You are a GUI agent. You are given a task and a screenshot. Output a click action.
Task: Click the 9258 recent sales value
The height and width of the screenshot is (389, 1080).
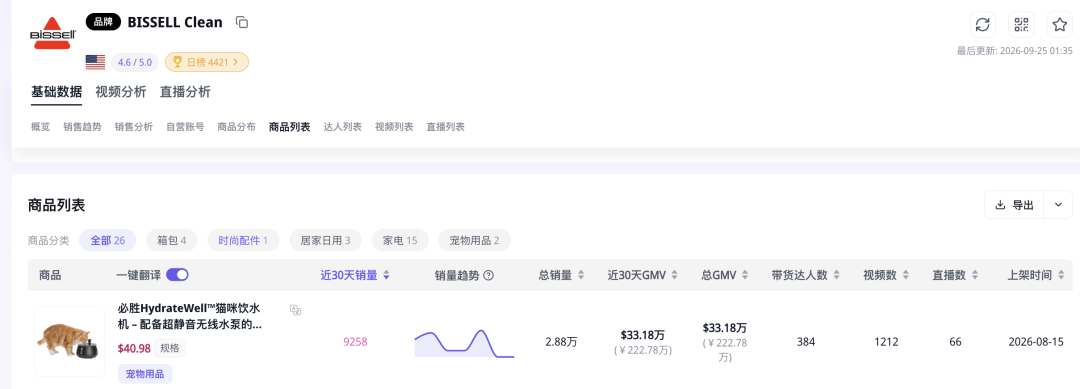pos(355,341)
